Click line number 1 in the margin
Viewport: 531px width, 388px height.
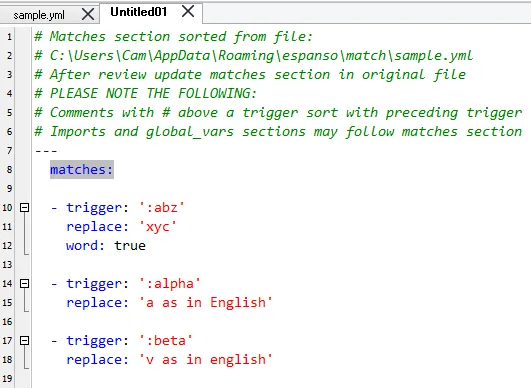pyautogui.click(x=9, y=37)
